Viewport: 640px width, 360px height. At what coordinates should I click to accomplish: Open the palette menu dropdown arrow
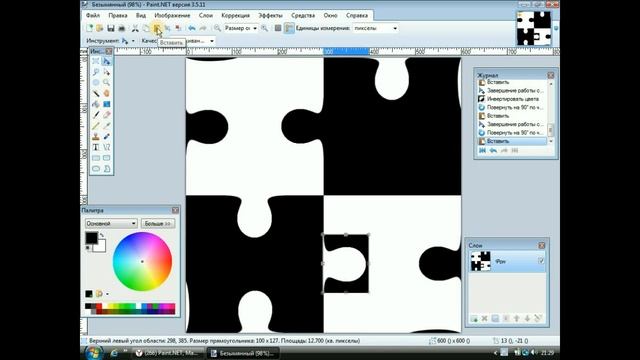click(107, 294)
